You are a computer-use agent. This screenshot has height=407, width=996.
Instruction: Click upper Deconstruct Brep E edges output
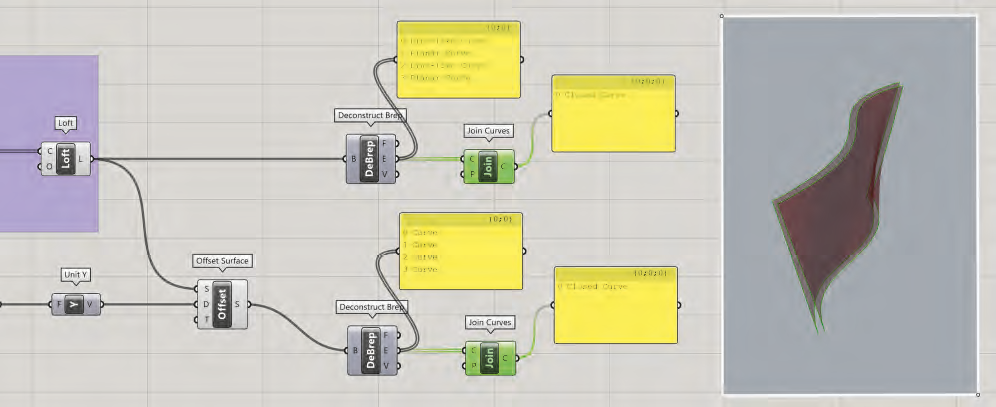click(x=398, y=158)
